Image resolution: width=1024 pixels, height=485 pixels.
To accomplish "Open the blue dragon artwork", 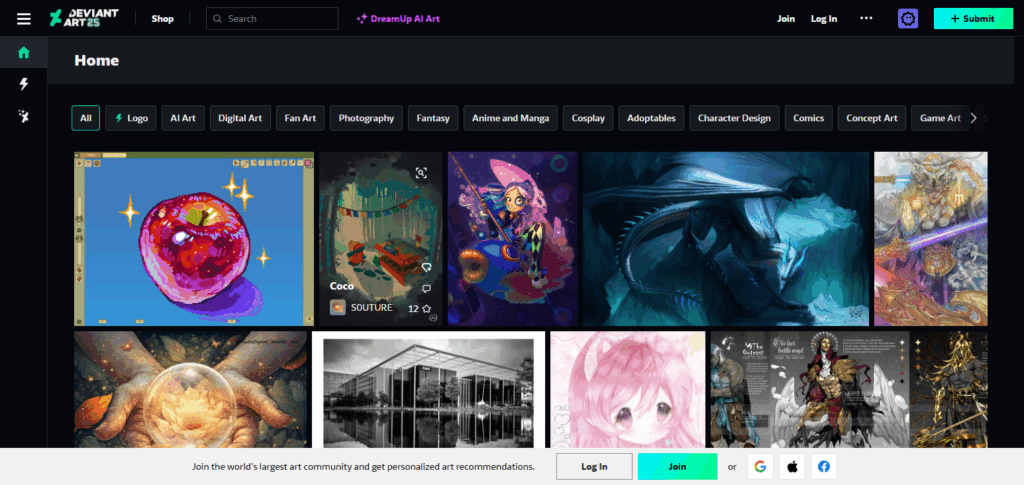I will (726, 238).
